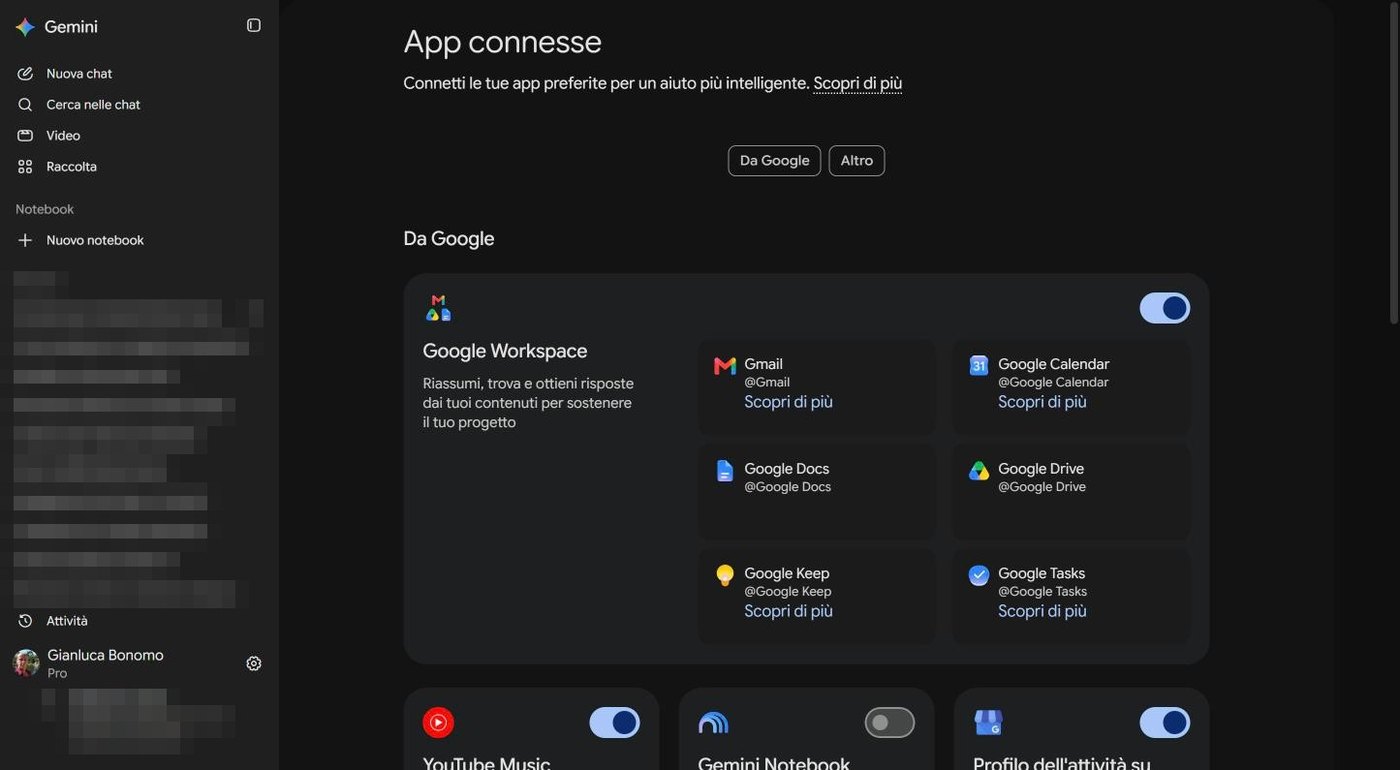Click the Google Keep lightbulb icon
The height and width of the screenshot is (770, 1400).
coord(725,576)
